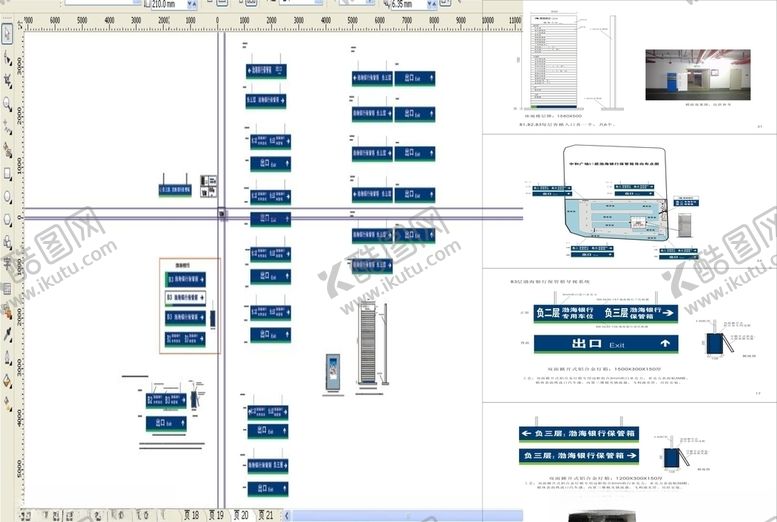Select the Text tool
This screenshot has width=777, height=522.
click(x=7, y=265)
